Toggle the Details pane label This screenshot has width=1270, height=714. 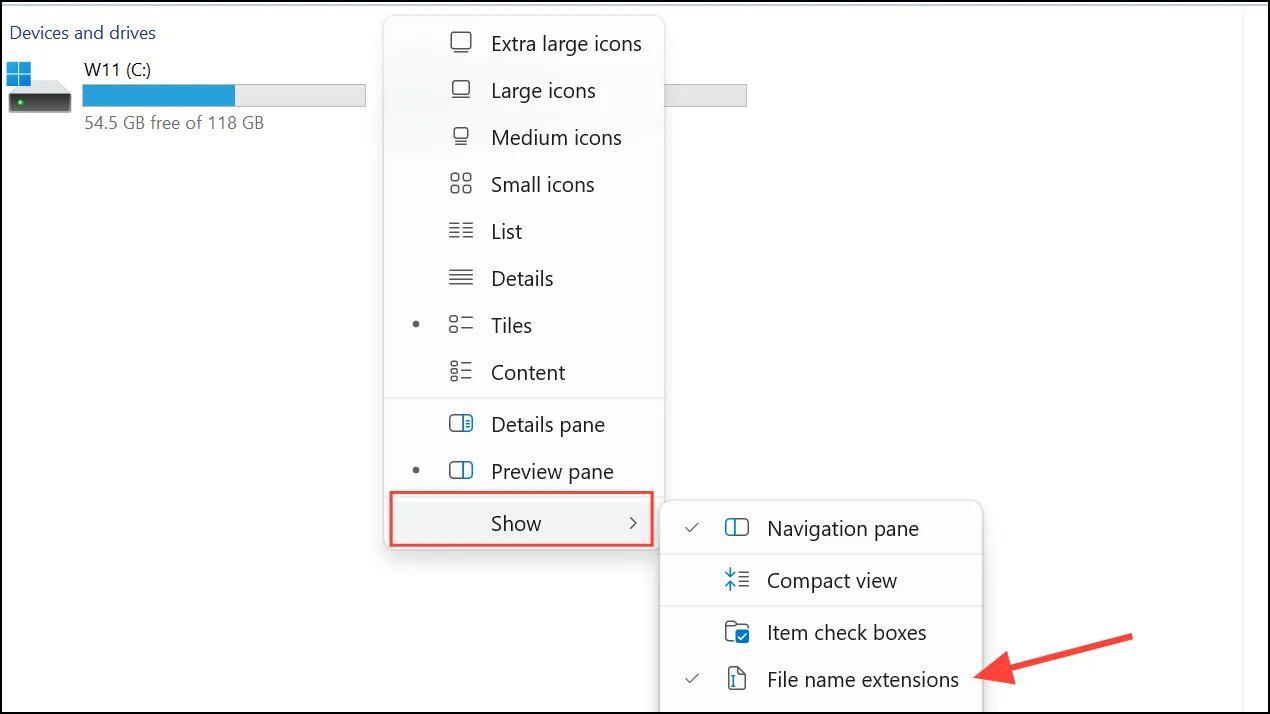[x=548, y=425]
